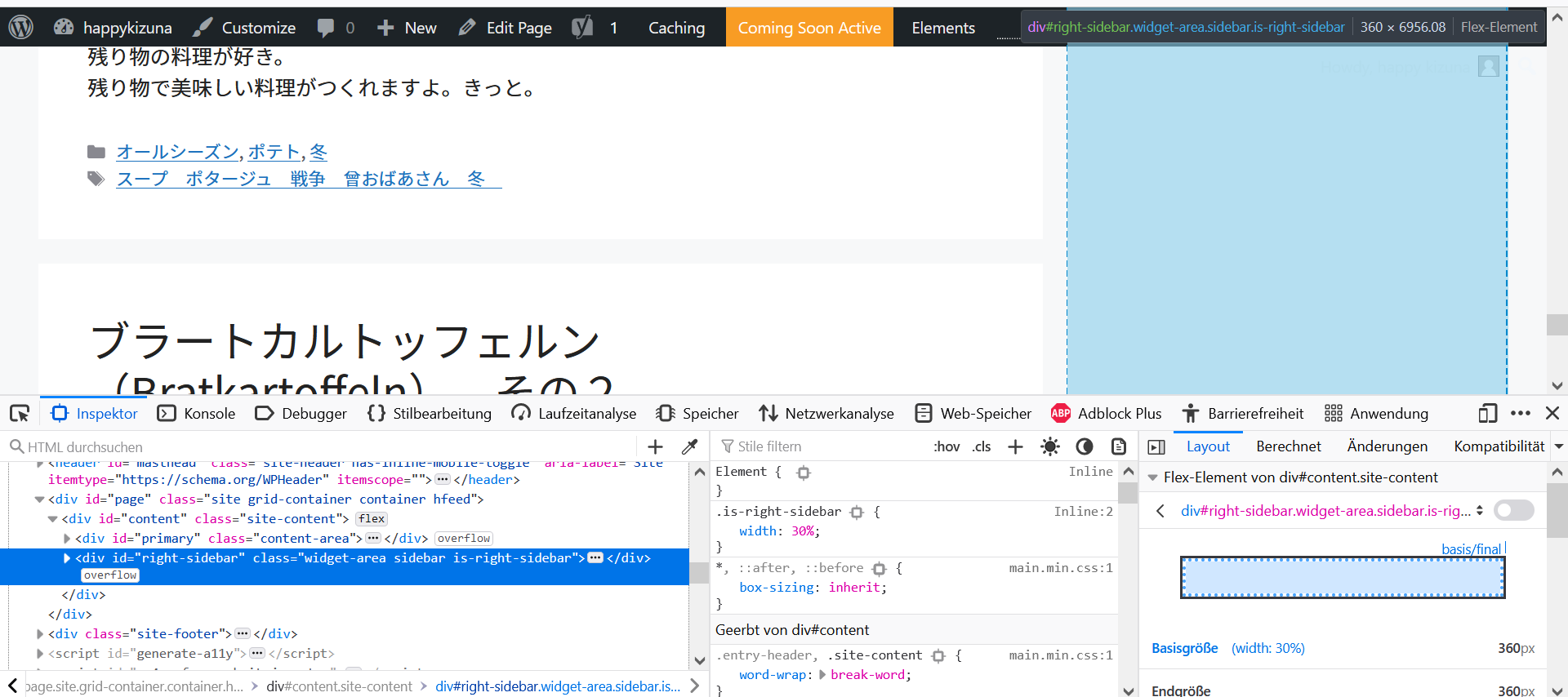Toggle the flex badge on div#content
Viewport: 1568px width, 697px height.
pos(372,519)
